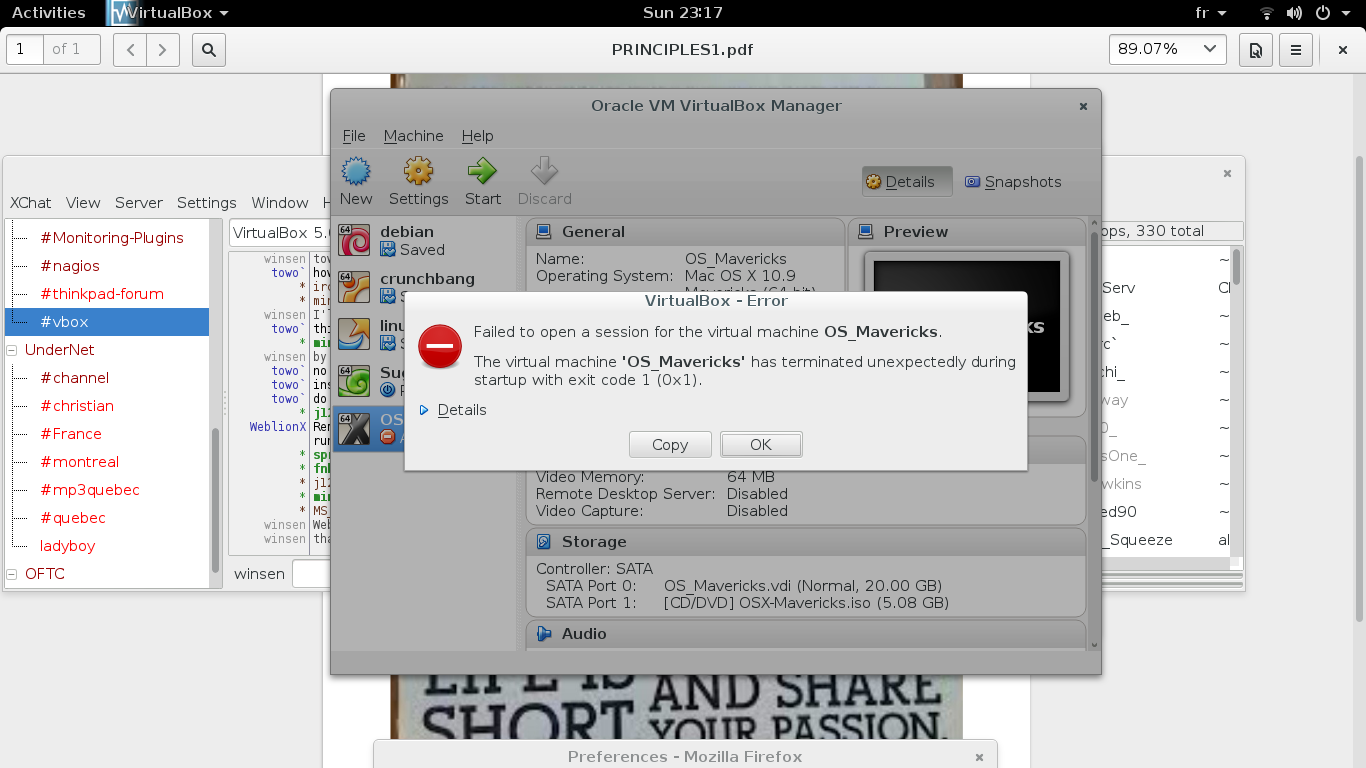Click the Storage section icon
Image resolution: width=1366 pixels, height=768 pixels.
544,542
